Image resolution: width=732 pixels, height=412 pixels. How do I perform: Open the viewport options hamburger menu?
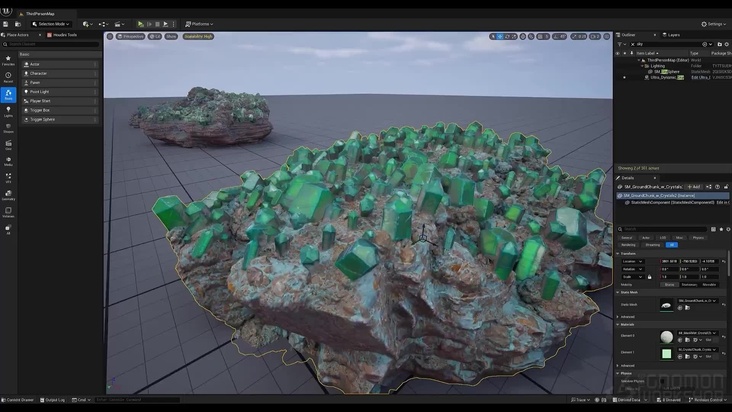click(x=110, y=36)
